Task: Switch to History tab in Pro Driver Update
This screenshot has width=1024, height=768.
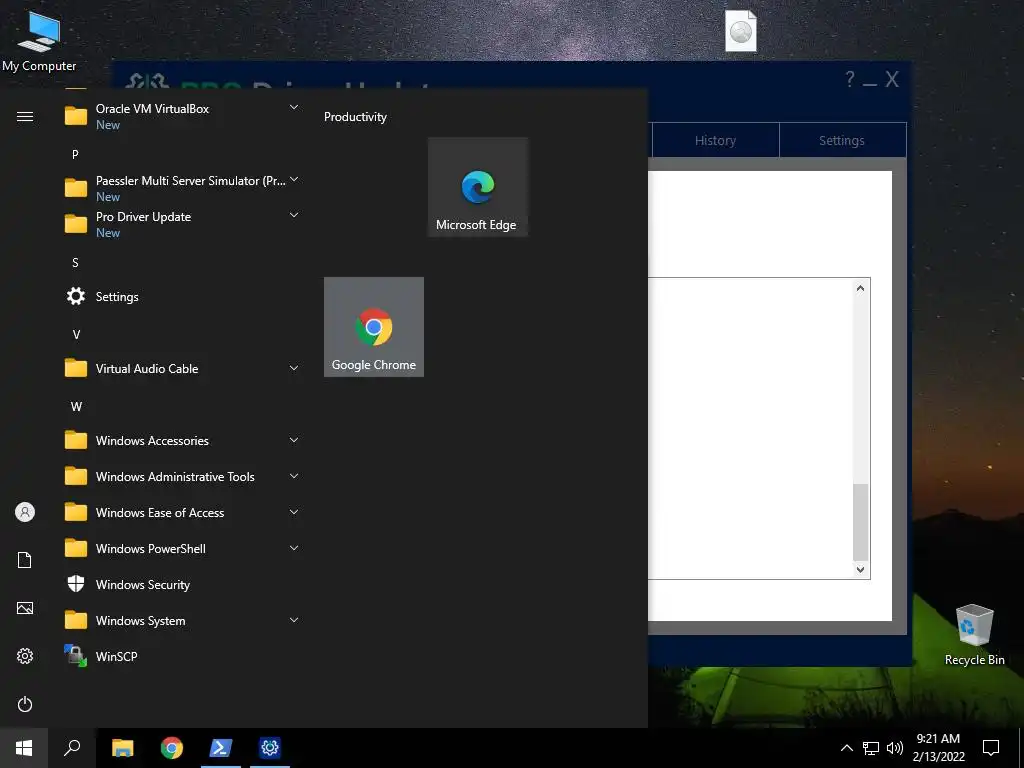Action: click(x=715, y=140)
